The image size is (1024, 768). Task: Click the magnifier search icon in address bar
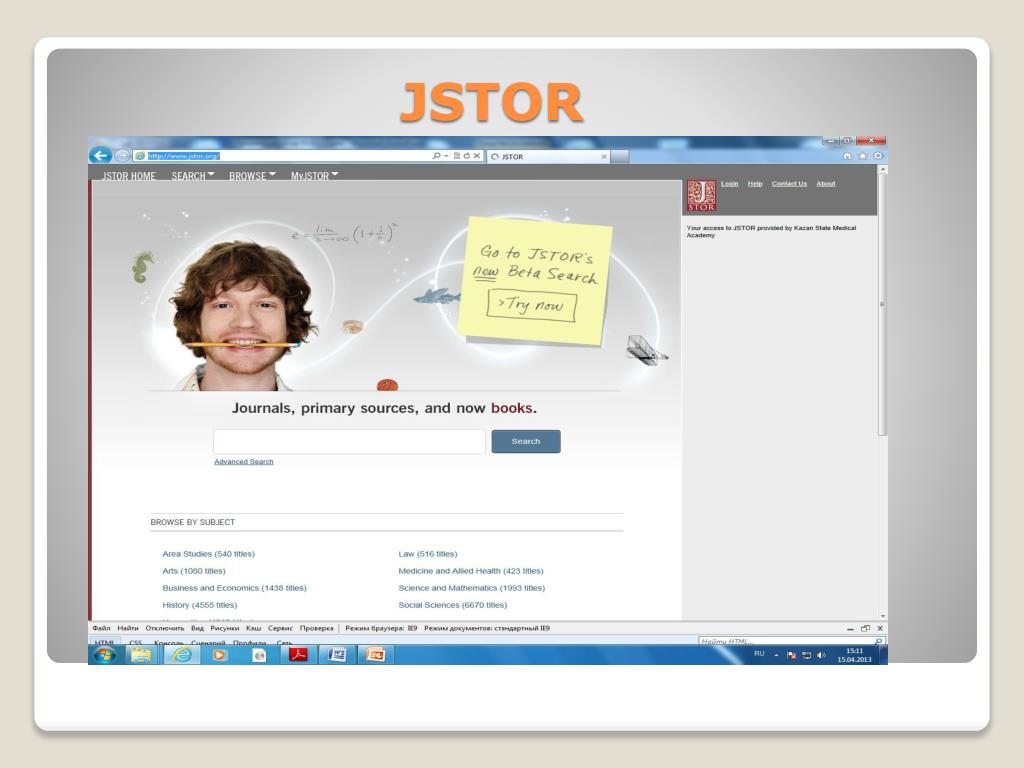pos(436,156)
